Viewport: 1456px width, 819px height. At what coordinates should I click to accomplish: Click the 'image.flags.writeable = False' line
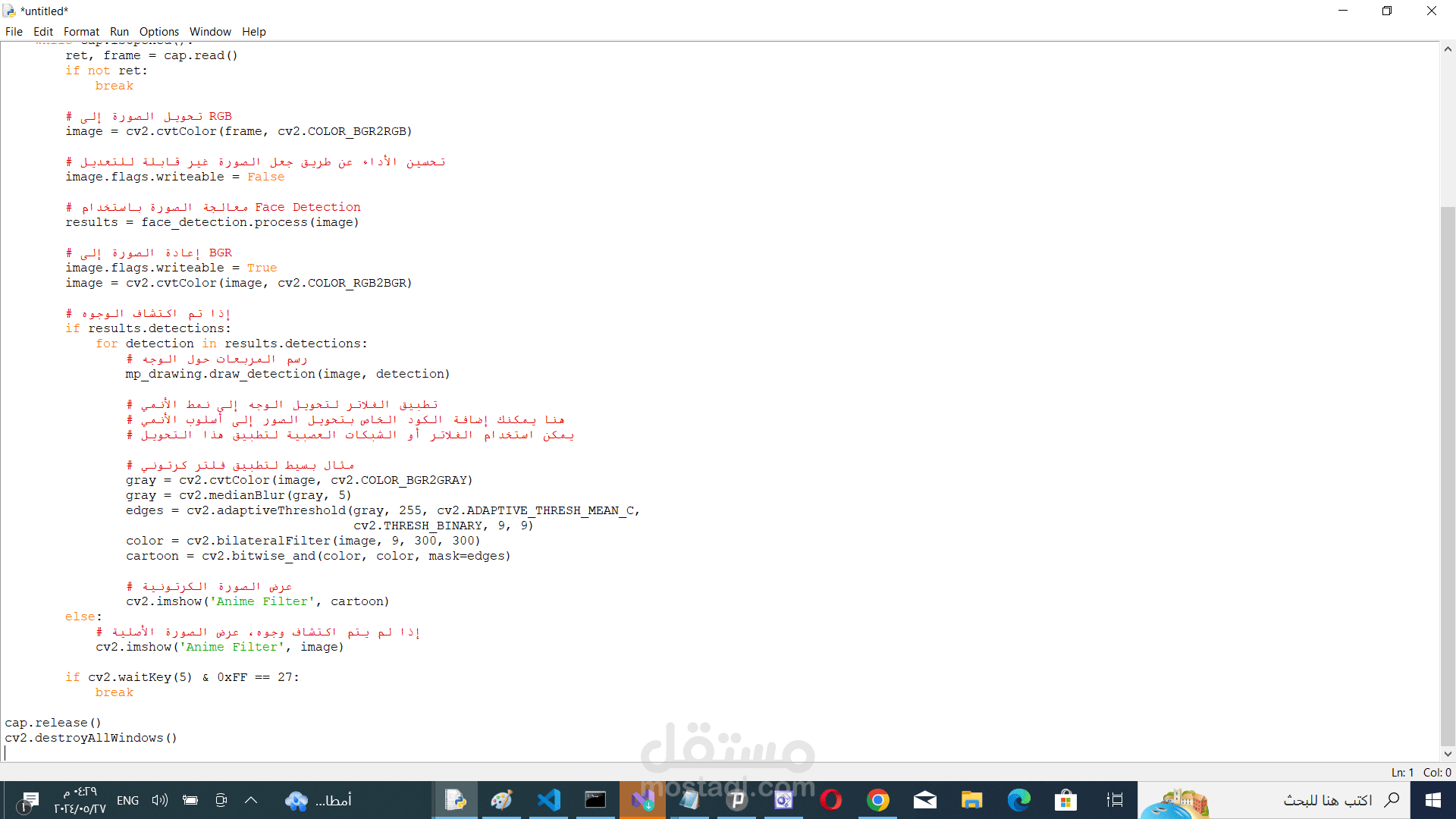(x=175, y=177)
